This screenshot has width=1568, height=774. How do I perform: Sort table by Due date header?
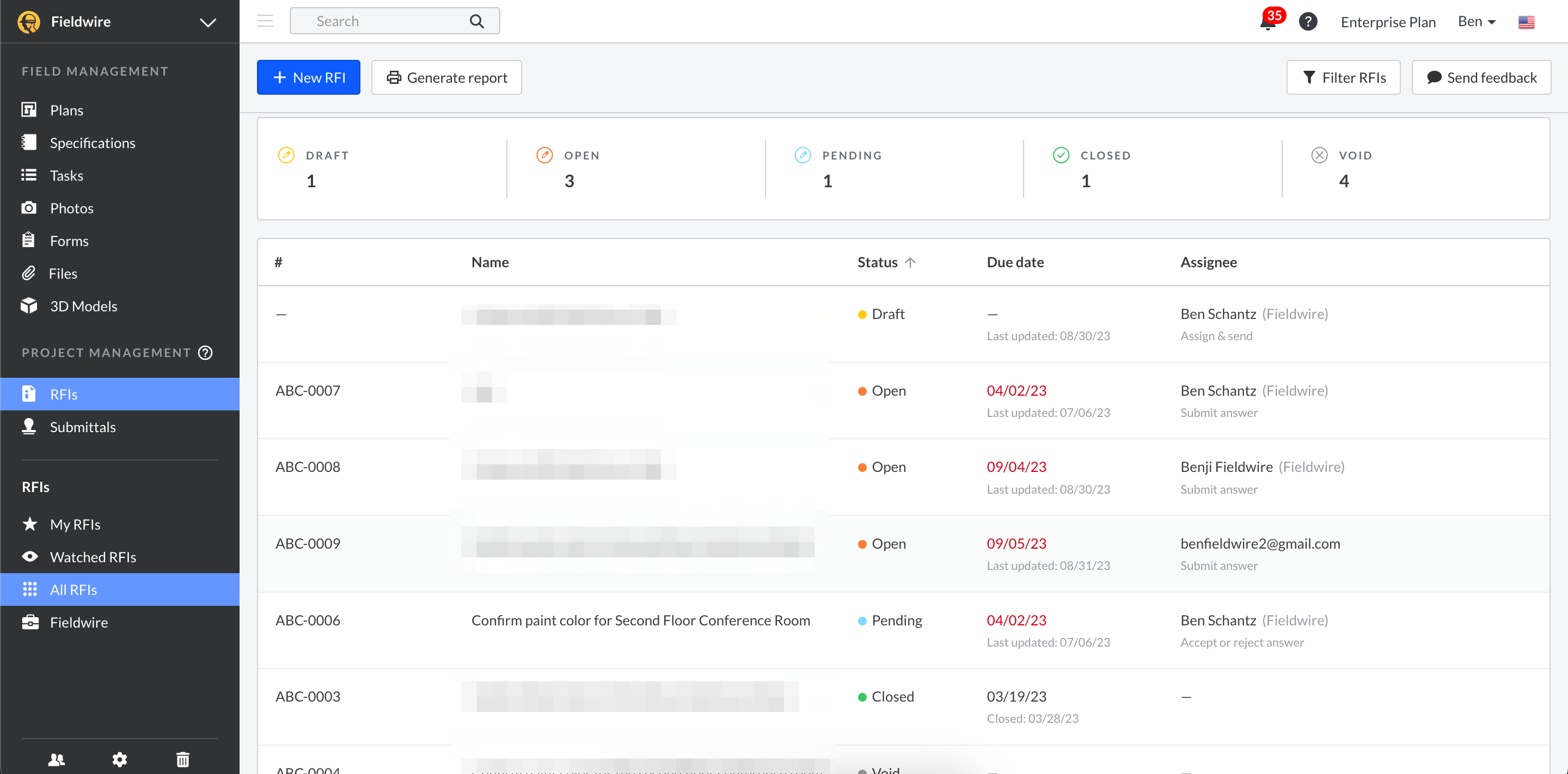click(1015, 262)
